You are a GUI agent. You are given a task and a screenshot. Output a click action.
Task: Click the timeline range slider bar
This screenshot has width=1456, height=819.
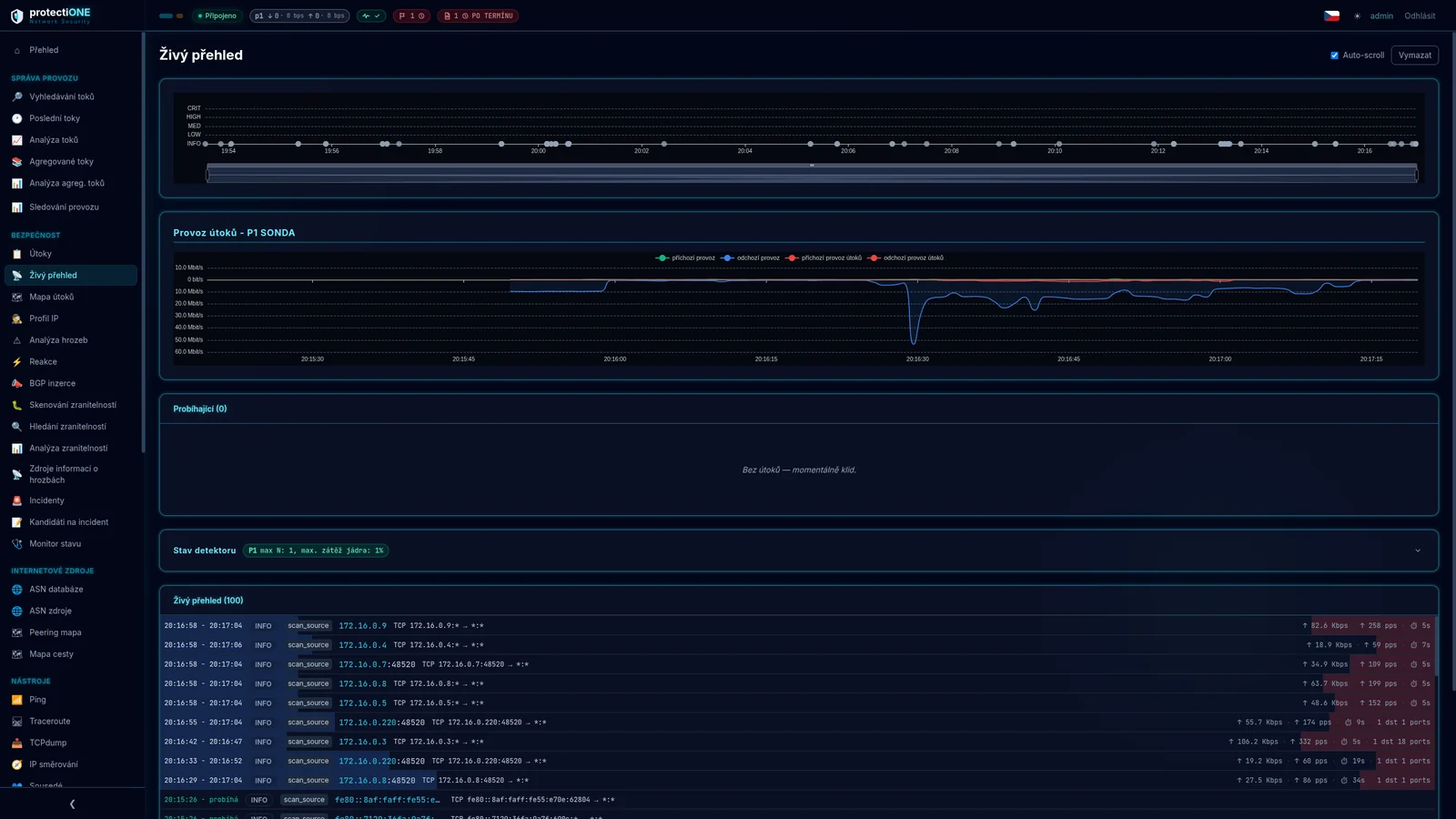point(812,173)
